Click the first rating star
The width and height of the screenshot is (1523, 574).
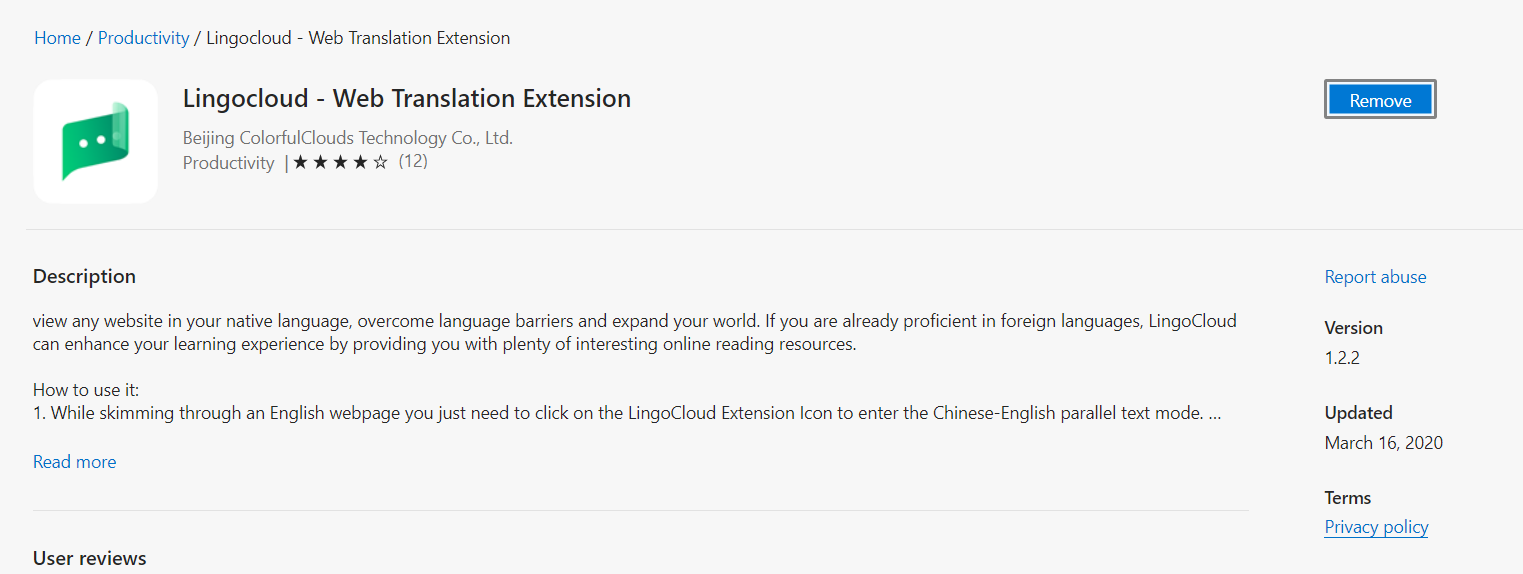tap(301, 162)
